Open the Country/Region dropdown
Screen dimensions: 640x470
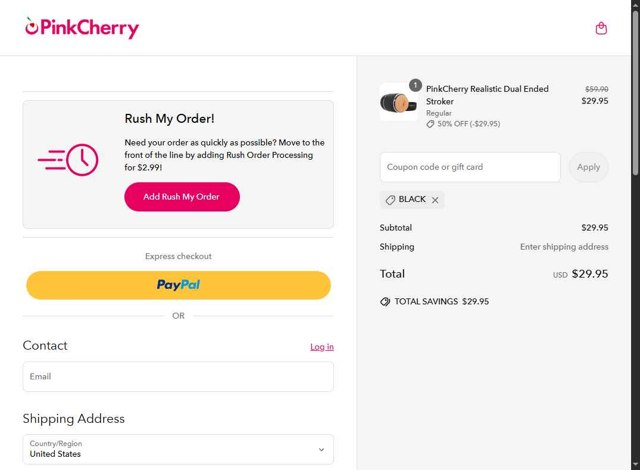(x=178, y=449)
